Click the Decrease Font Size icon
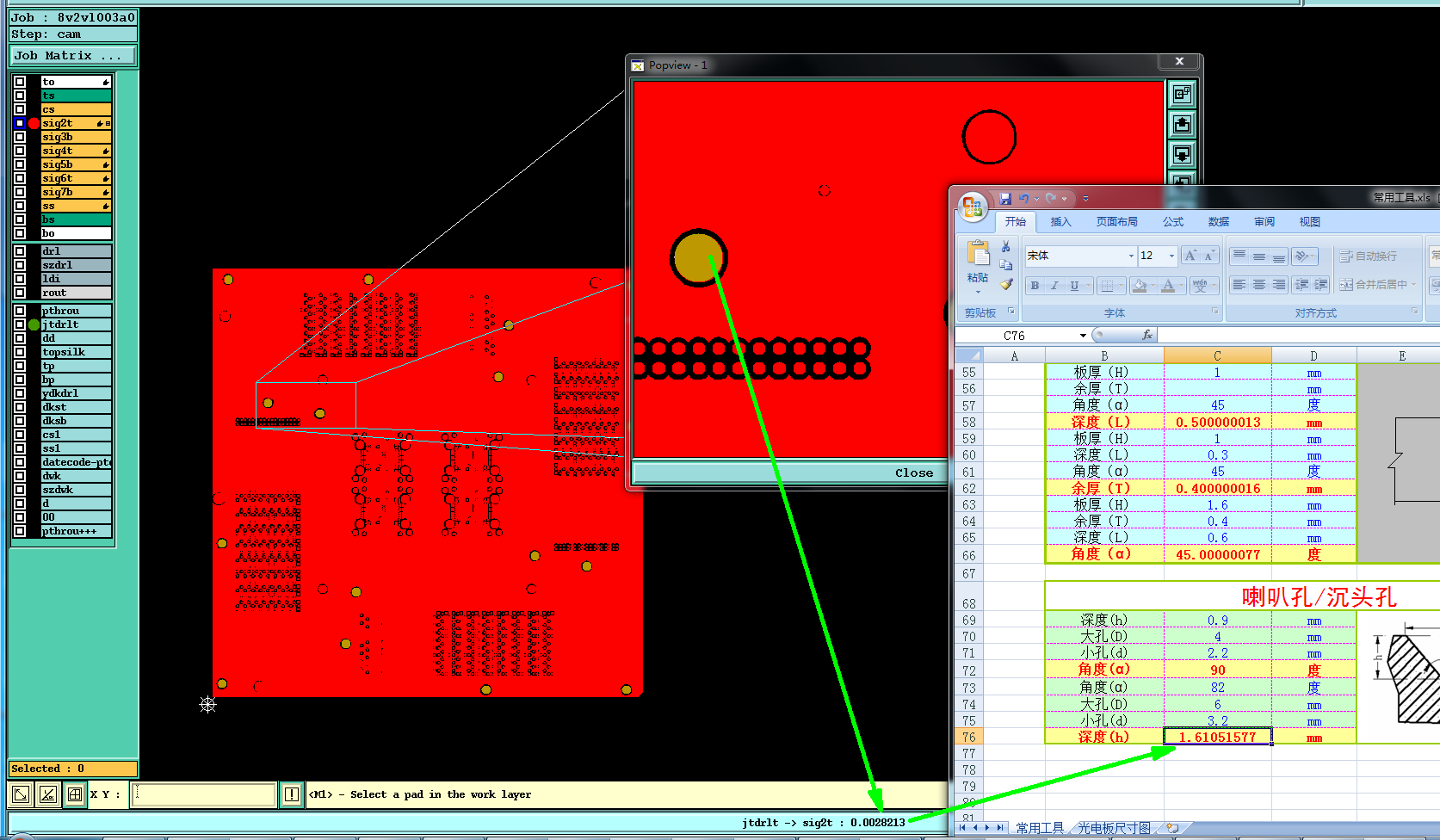This screenshot has height=840, width=1440. (x=1208, y=256)
